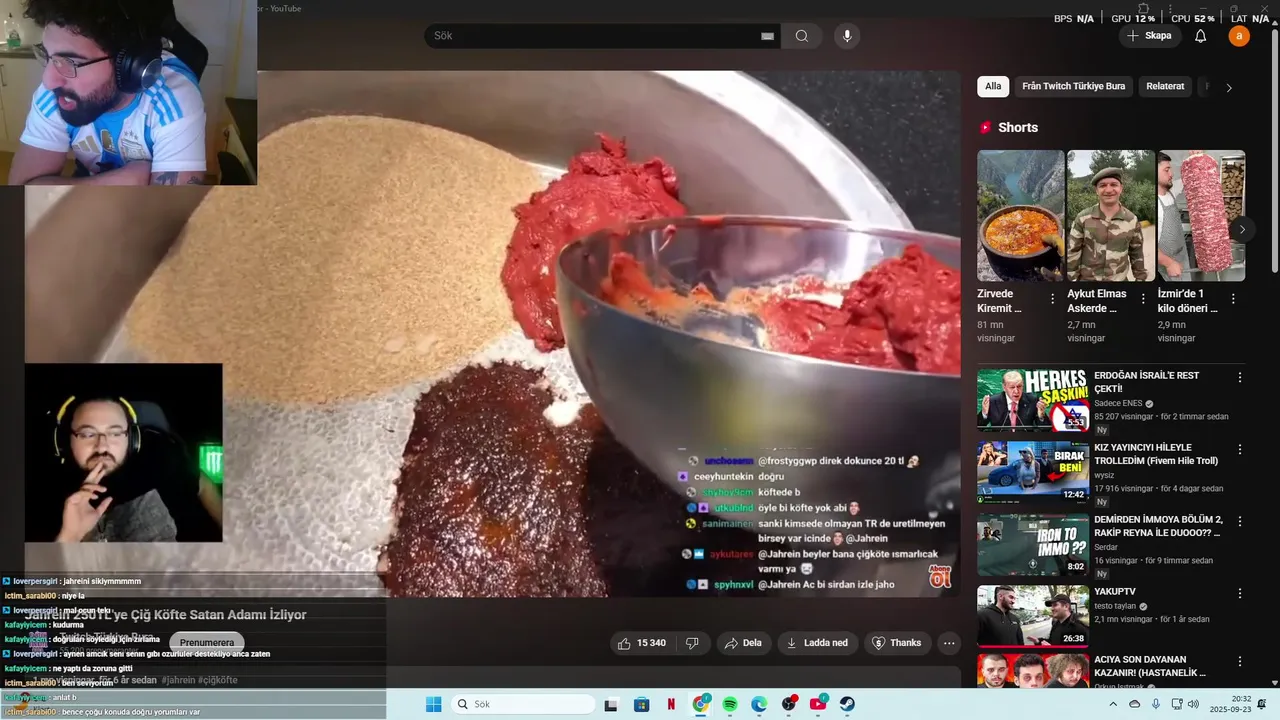Open Microsoft Store from taskbar

642,704
